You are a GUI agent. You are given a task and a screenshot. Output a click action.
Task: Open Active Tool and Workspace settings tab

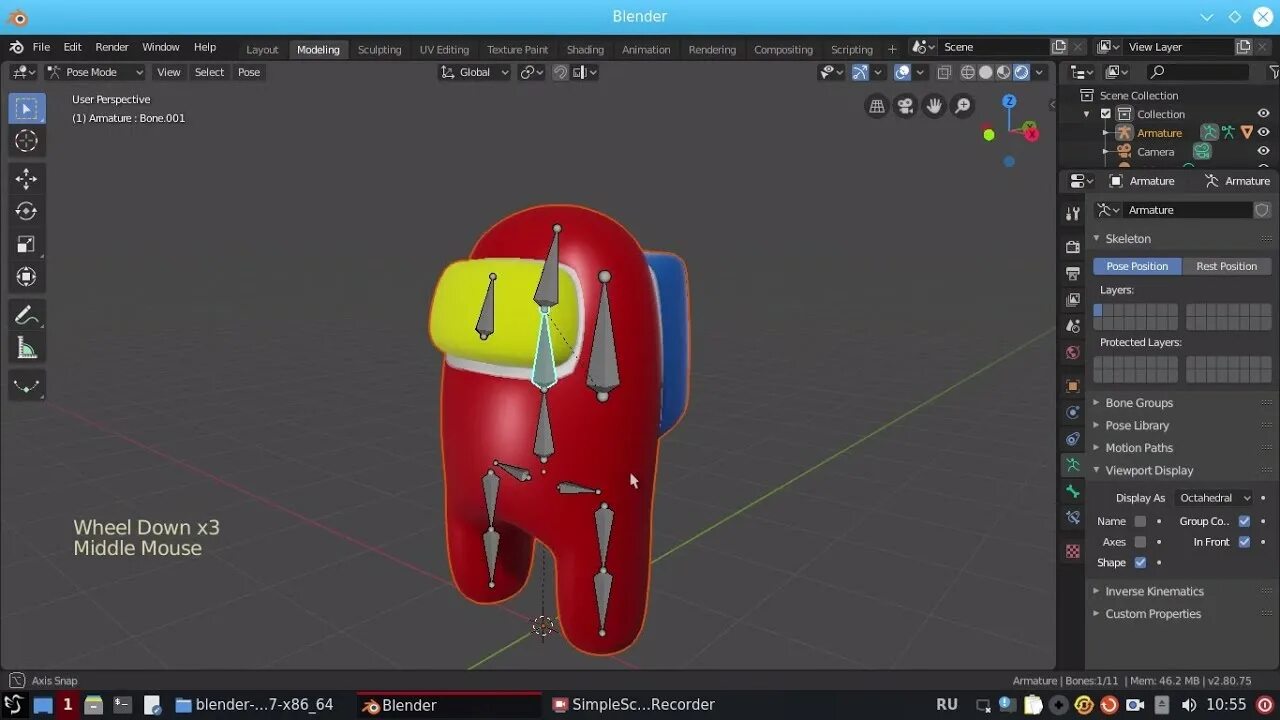pos(1073,213)
